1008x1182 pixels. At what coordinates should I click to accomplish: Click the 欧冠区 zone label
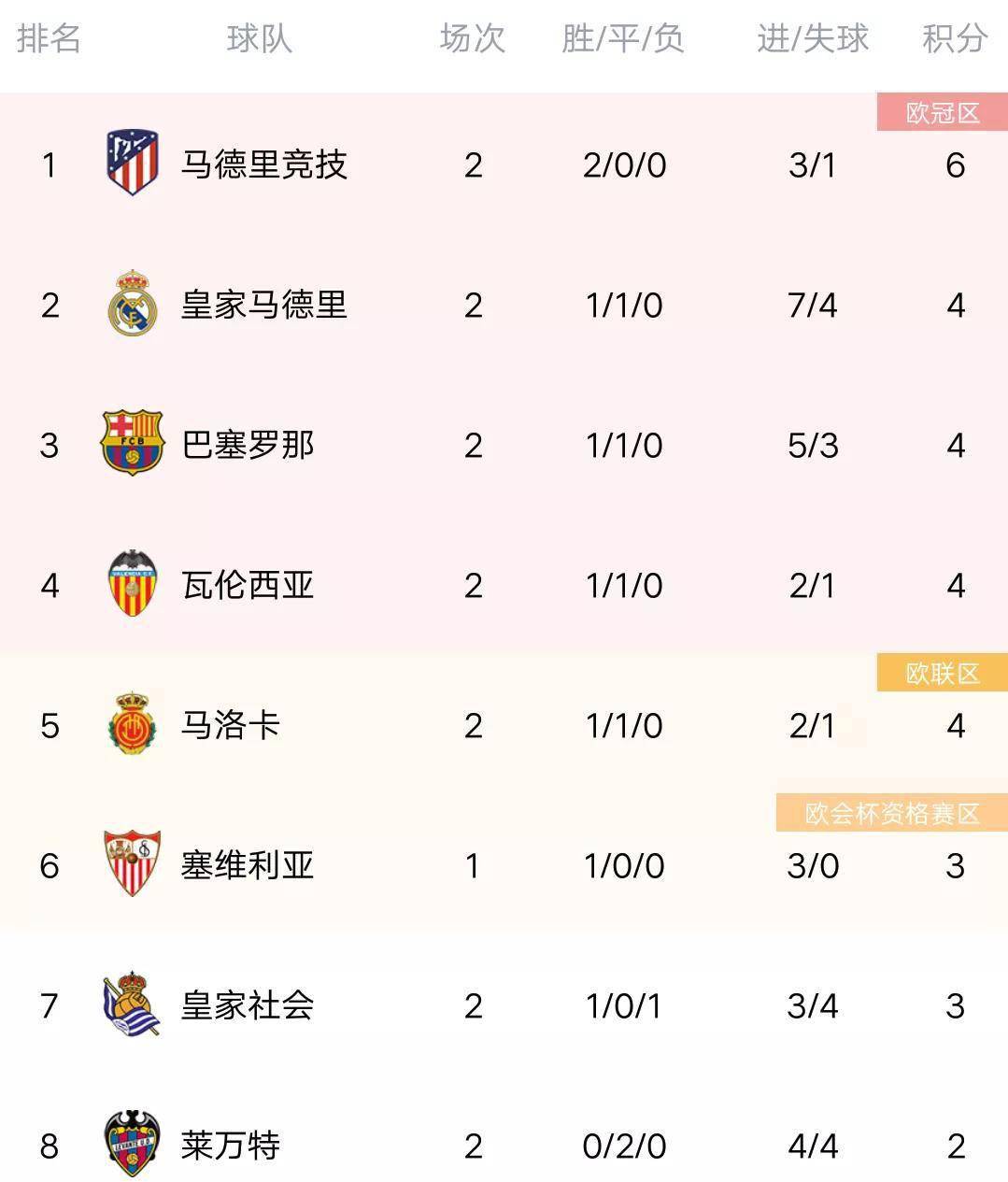pyautogui.click(x=943, y=113)
